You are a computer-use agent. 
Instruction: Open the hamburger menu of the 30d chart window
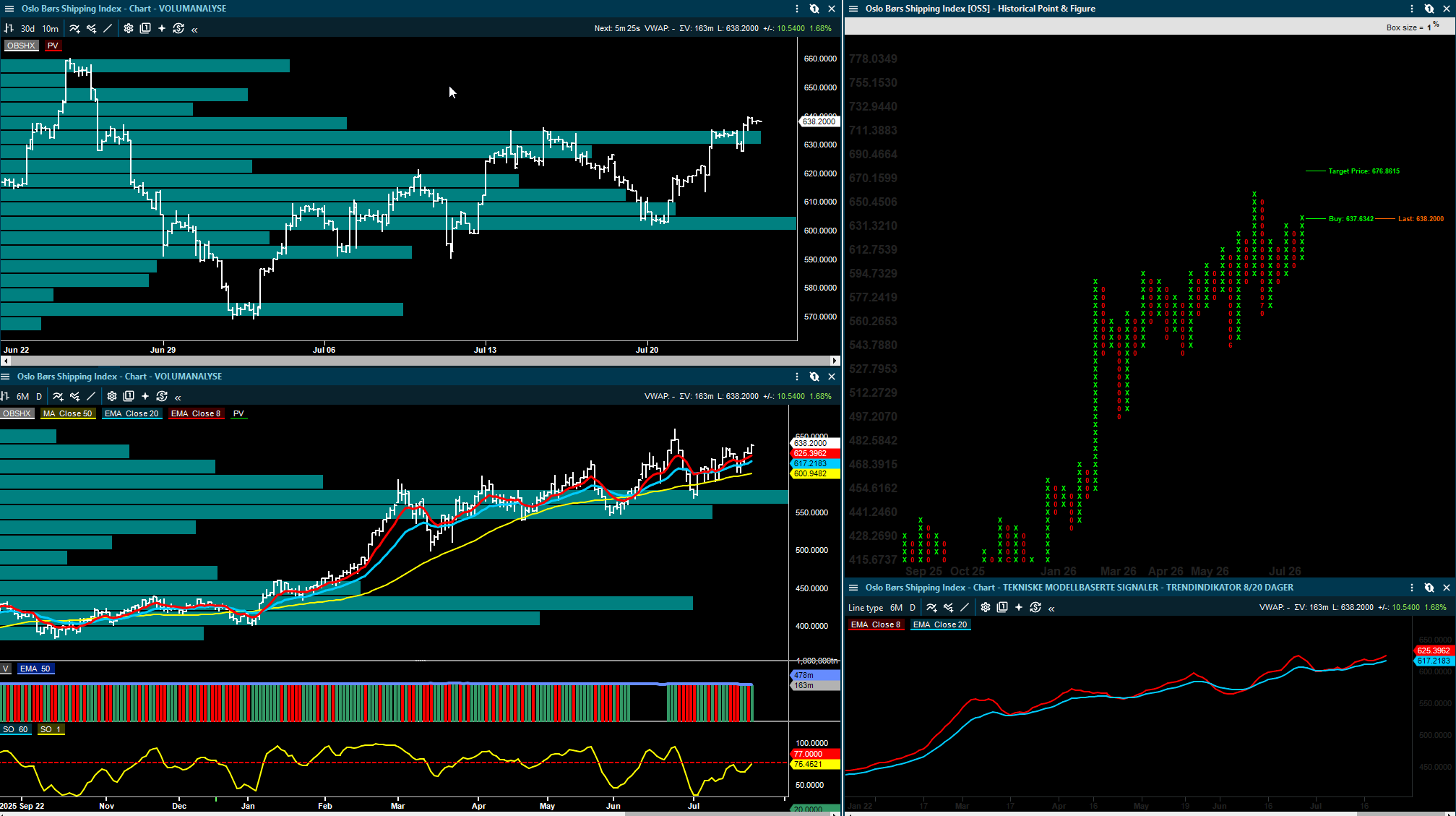9,9
